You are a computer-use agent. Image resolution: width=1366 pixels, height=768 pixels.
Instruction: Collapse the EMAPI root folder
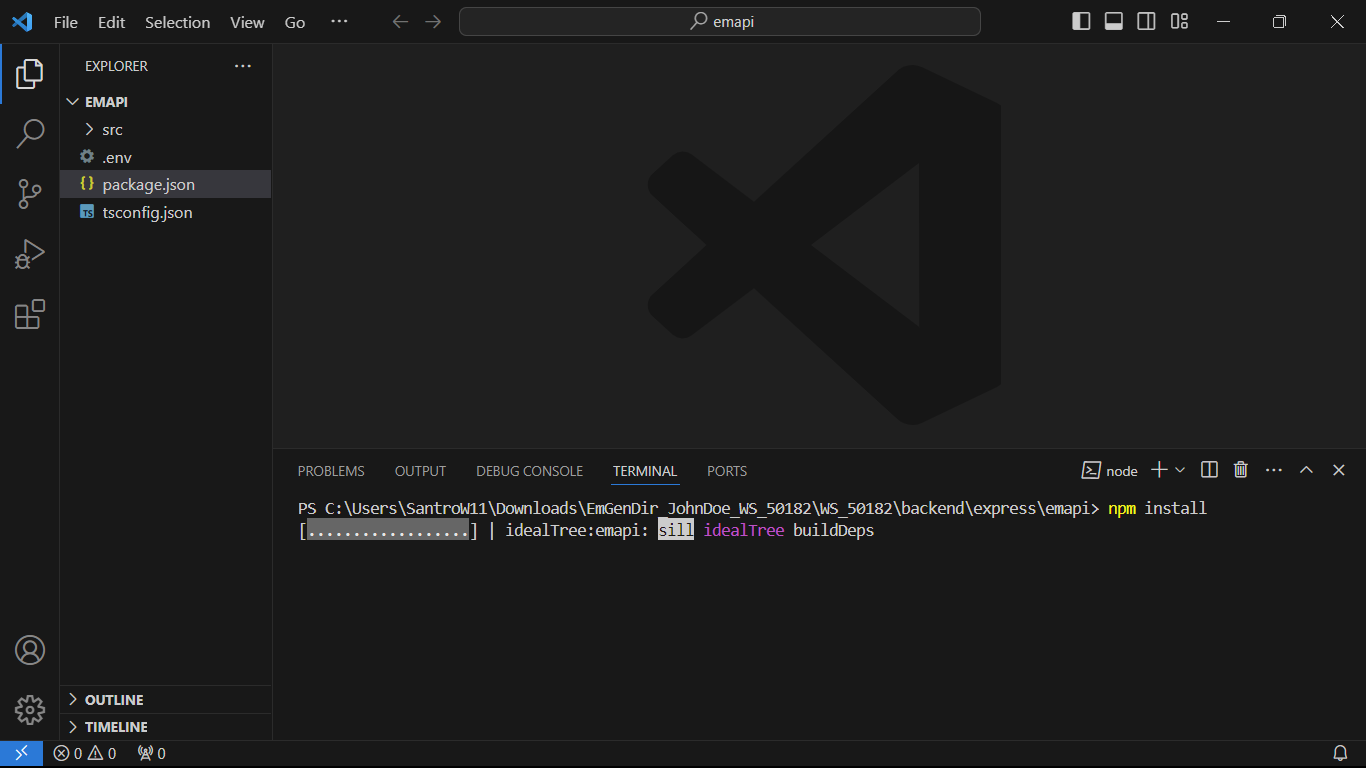click(165, 102)
